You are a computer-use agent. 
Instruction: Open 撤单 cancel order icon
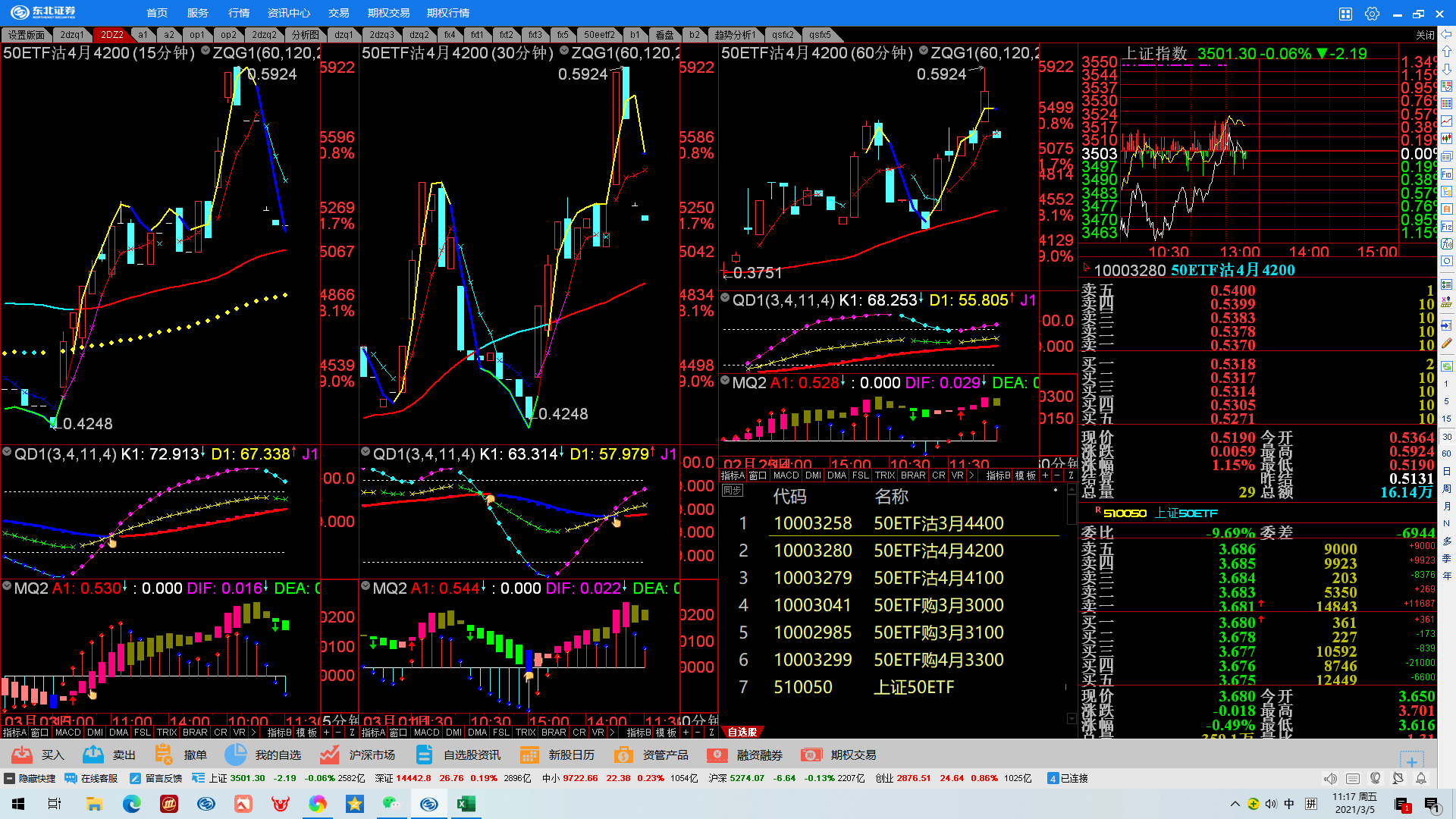tap(163, 755)
